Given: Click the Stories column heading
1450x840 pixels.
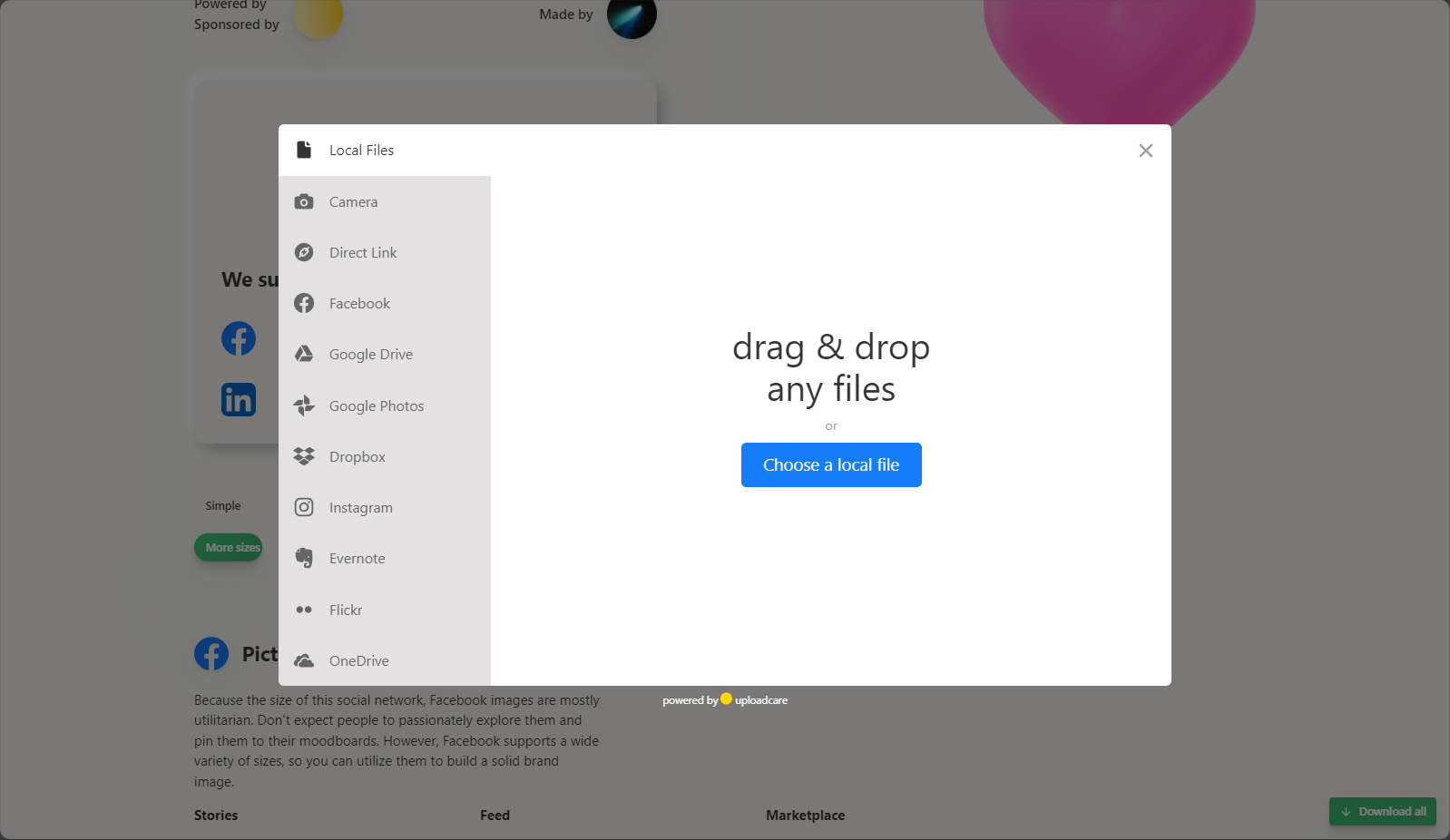Looking at the screenshot, I should (x=216, y=815).
